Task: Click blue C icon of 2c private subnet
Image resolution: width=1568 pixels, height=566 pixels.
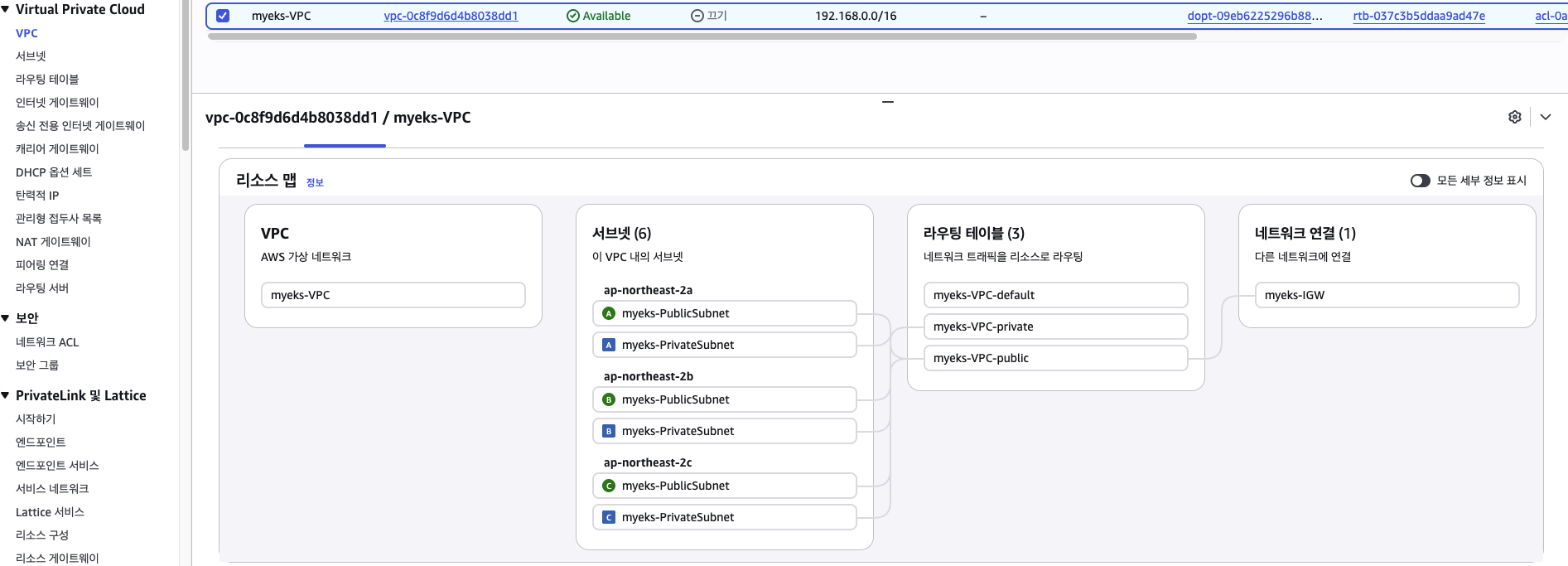Action: 609,517
